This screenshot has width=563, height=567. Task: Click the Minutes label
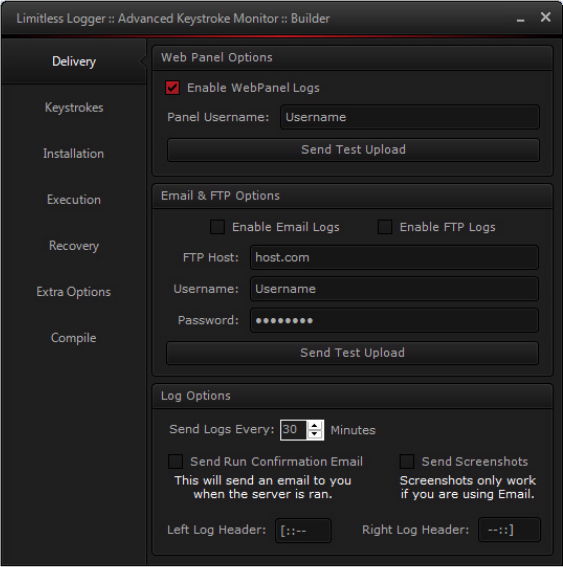point(353,430)
